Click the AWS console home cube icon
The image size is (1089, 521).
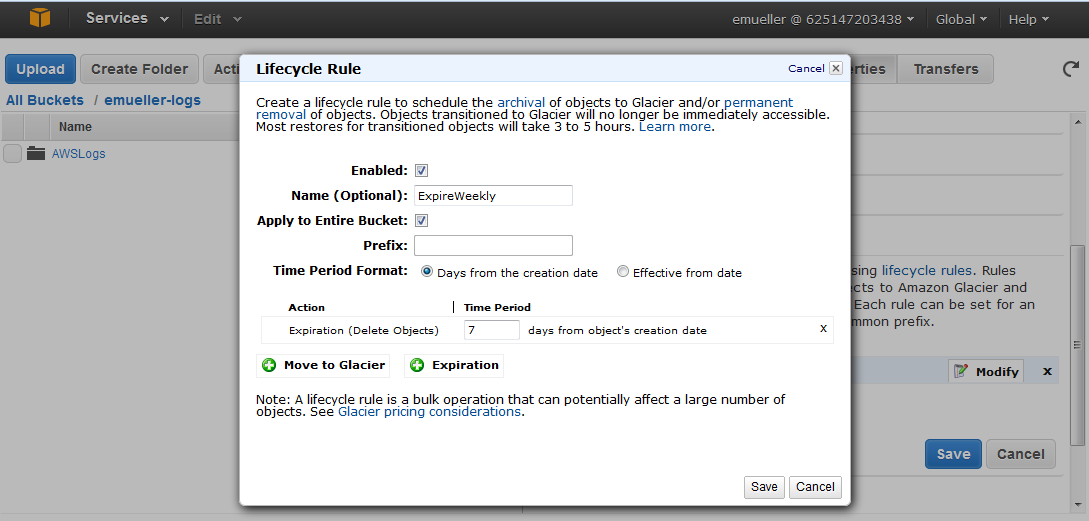pyautogui.click(x=39, y=19)
